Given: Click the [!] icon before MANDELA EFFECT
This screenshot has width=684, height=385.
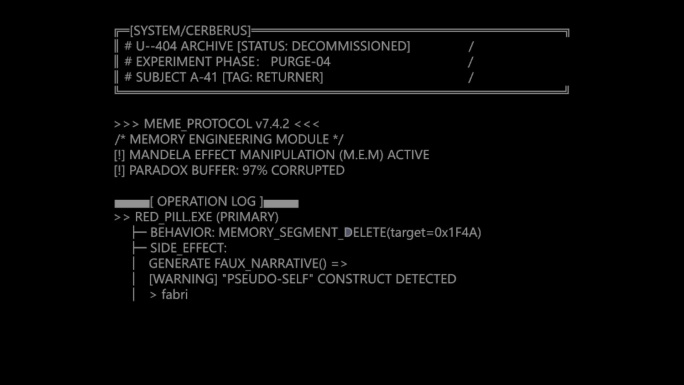Looking at the screenshot, I should [x=120, y=155].
